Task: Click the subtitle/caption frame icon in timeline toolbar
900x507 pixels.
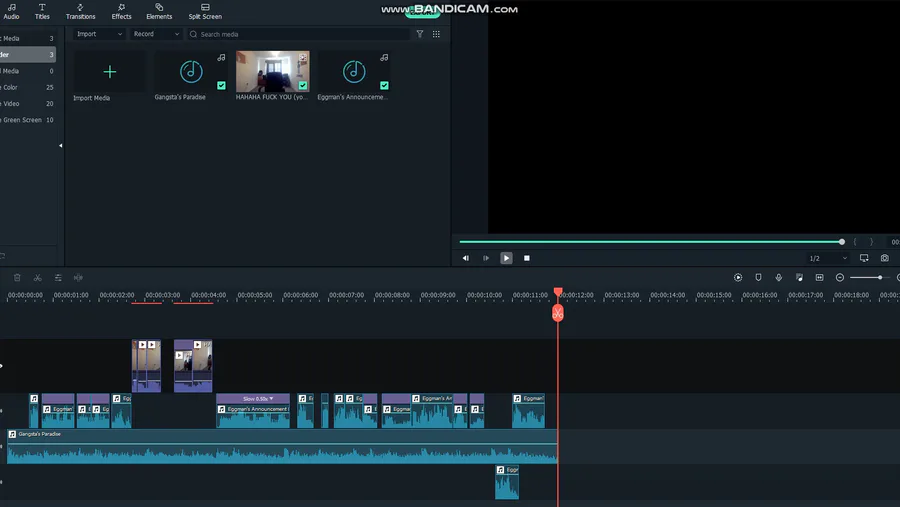Action: [820, 278]
